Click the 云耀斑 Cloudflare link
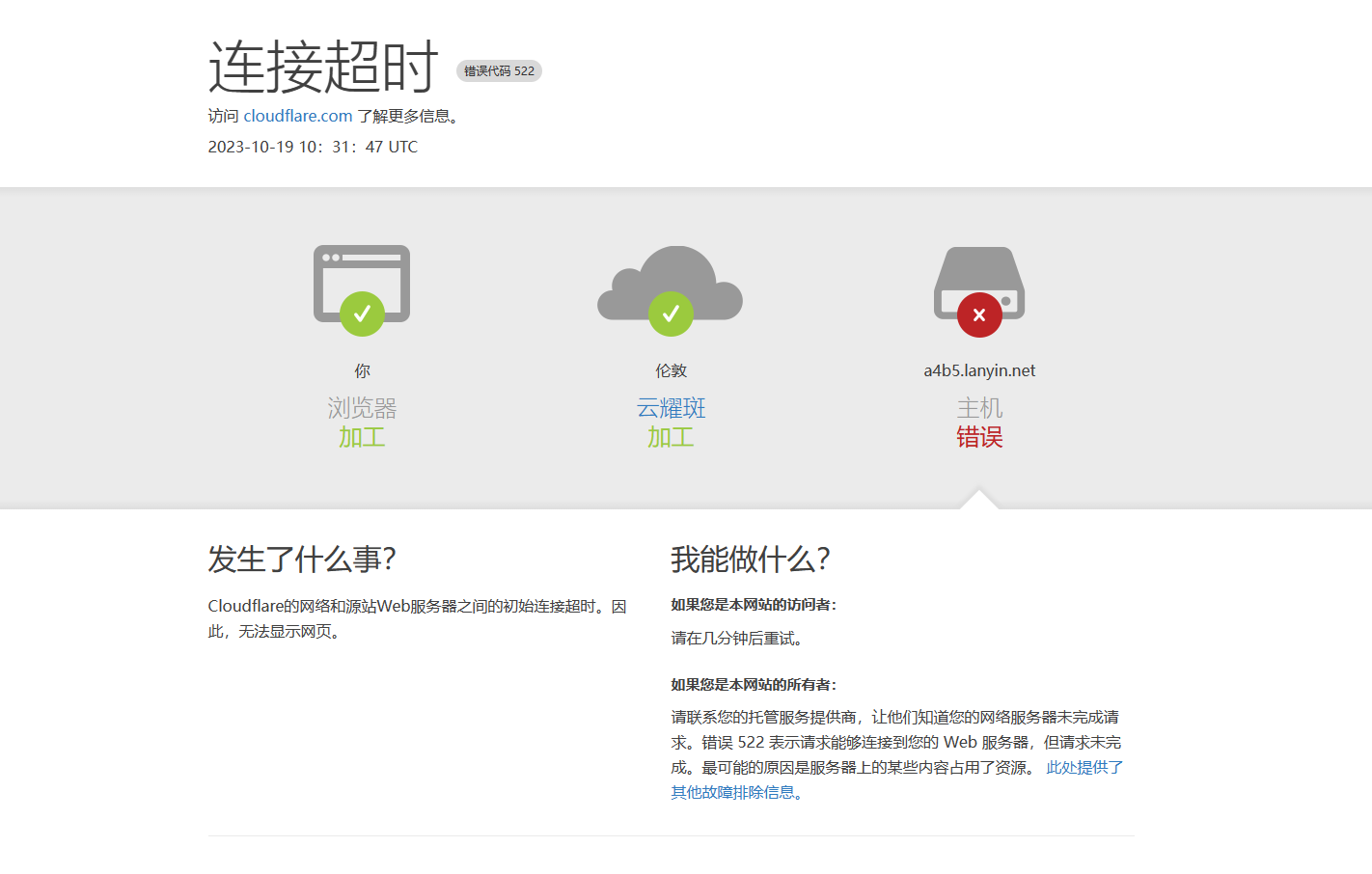This screenshot has height=874, width=1372. click(671, 408)
